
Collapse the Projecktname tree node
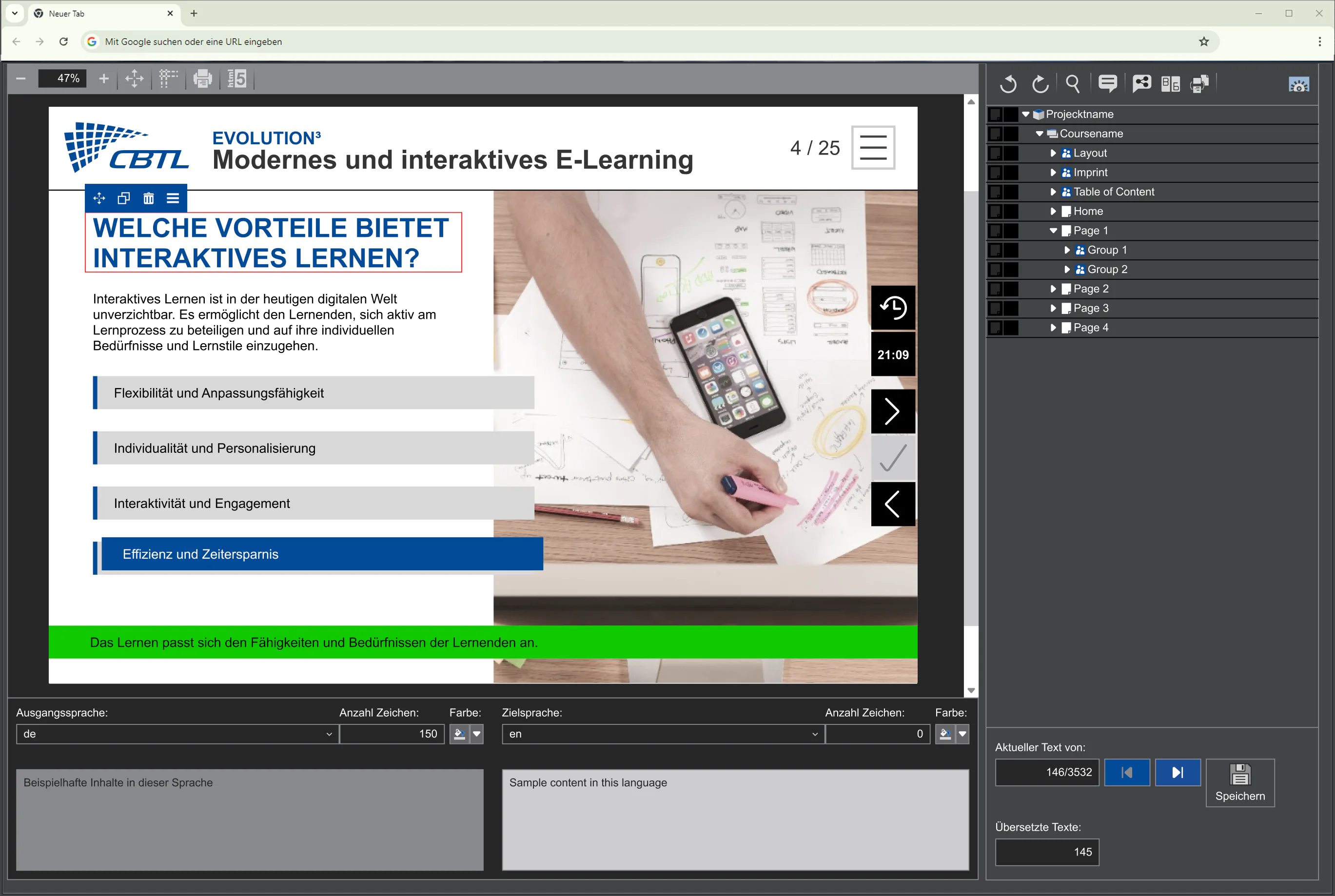[1026, 114]
